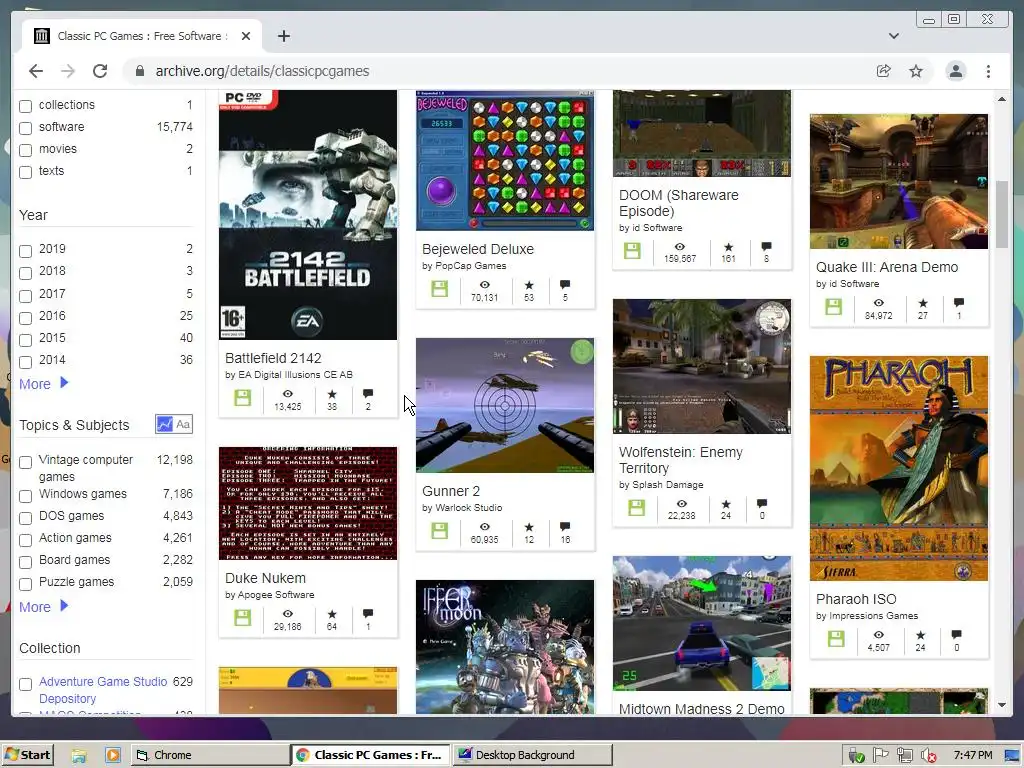Screen dimensions: 1024x768
Task: Click Battlefield 2142 software floppy icon
Action: (x=242, y=398)
